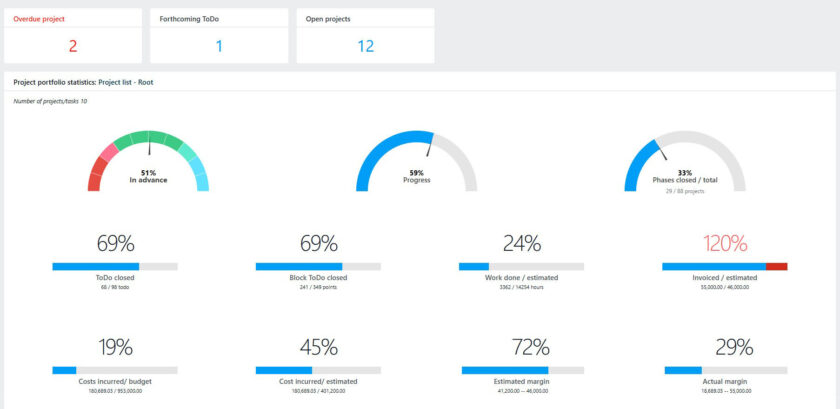Image resolution: width=840 pixels, height=409 pixels.
Task: Click the open projects count 12
Action: (365, 46)
